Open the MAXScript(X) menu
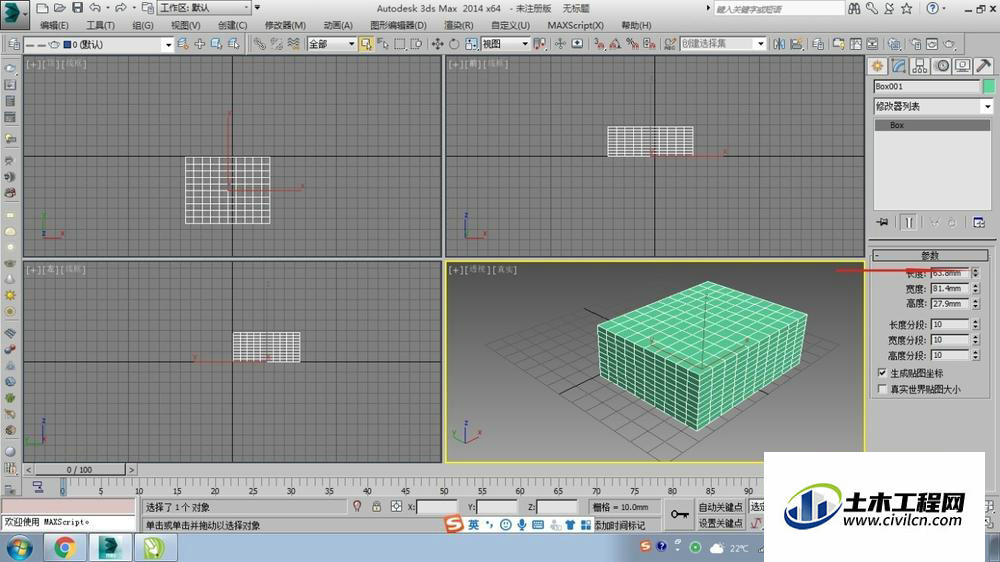The height and width of the screenshot is (562, 1000). 575,26
